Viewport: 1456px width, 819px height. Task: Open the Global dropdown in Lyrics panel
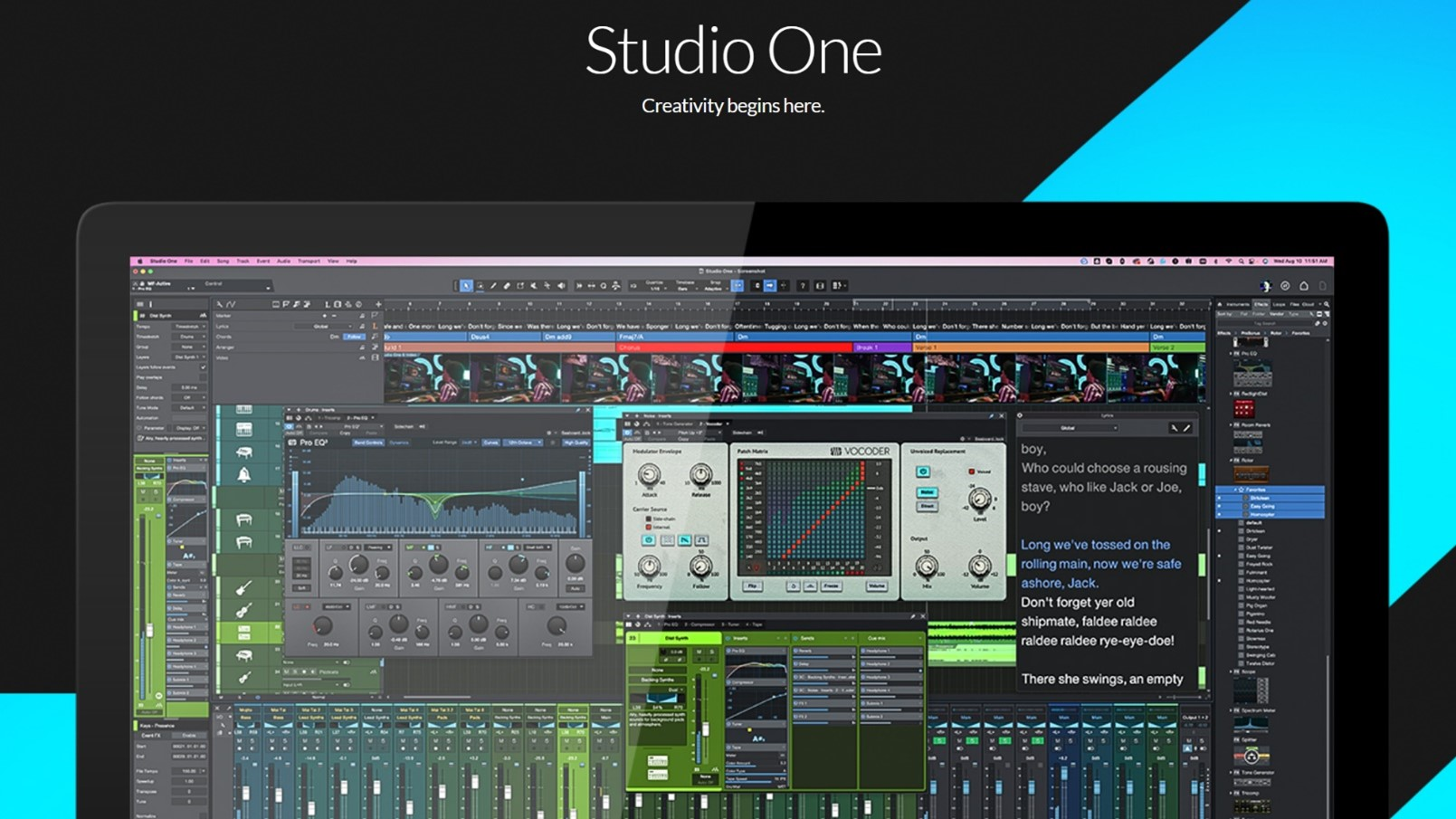pos(1071,428)
